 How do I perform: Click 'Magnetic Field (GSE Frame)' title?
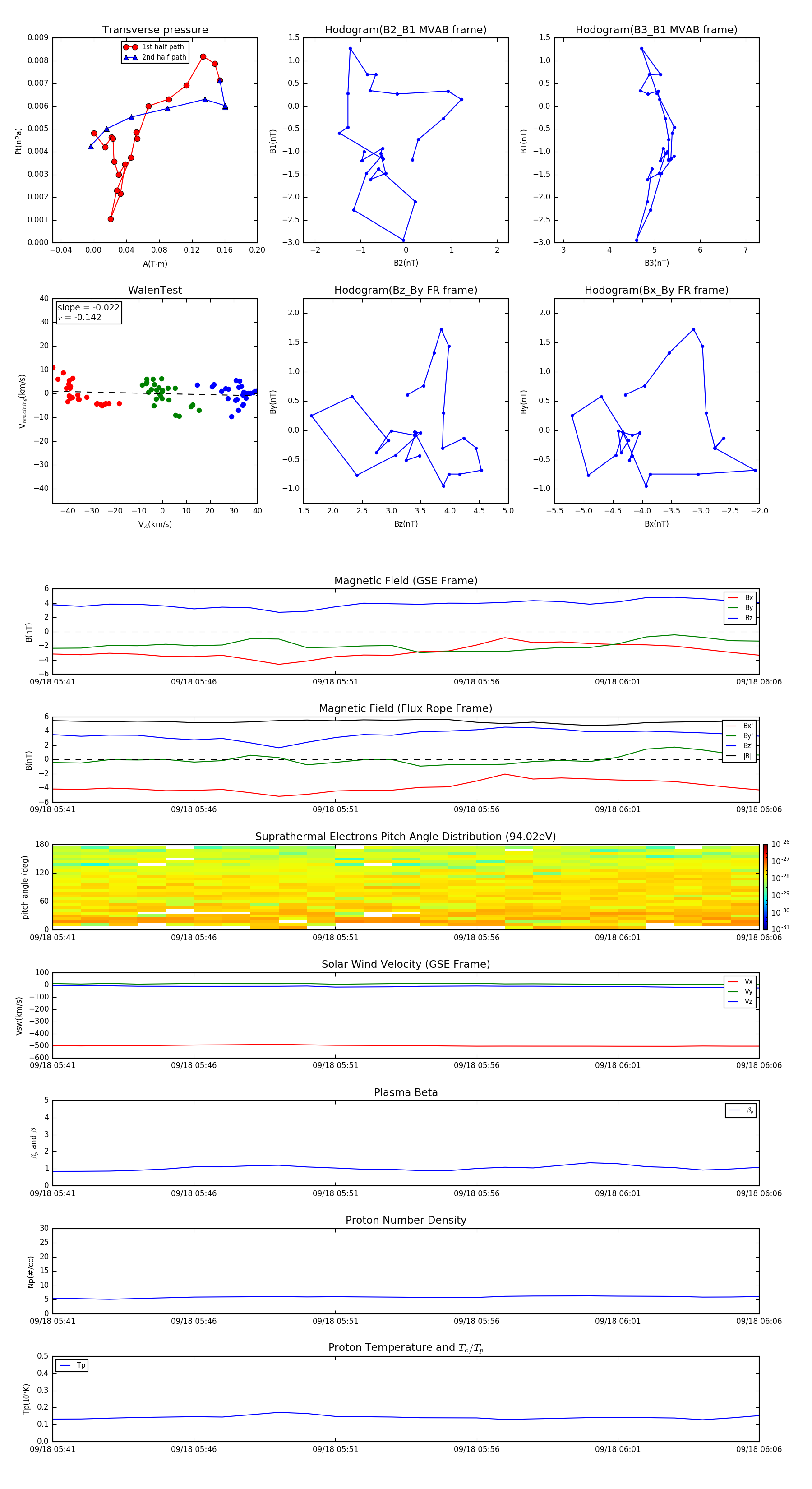pos(406,580)
